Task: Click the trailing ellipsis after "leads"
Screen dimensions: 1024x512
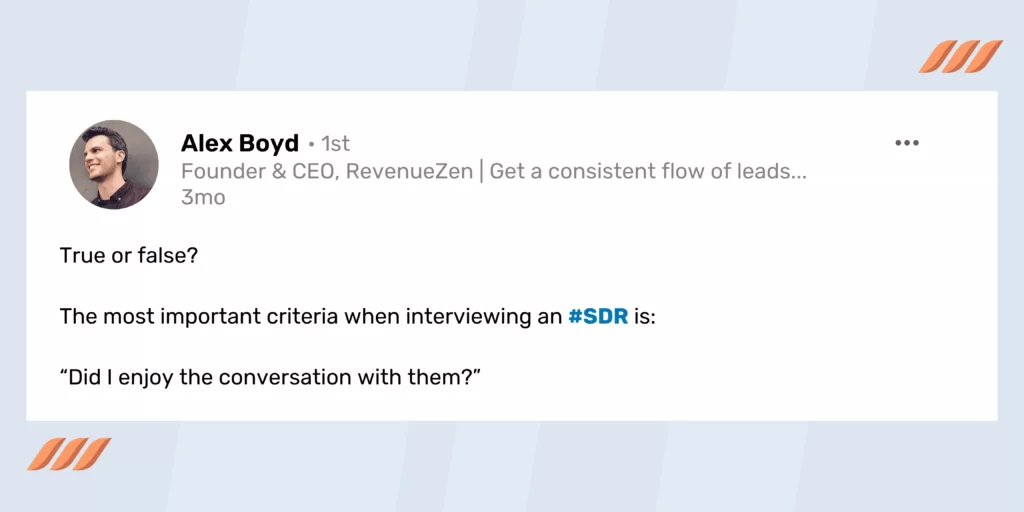Action: pos(799,176)
